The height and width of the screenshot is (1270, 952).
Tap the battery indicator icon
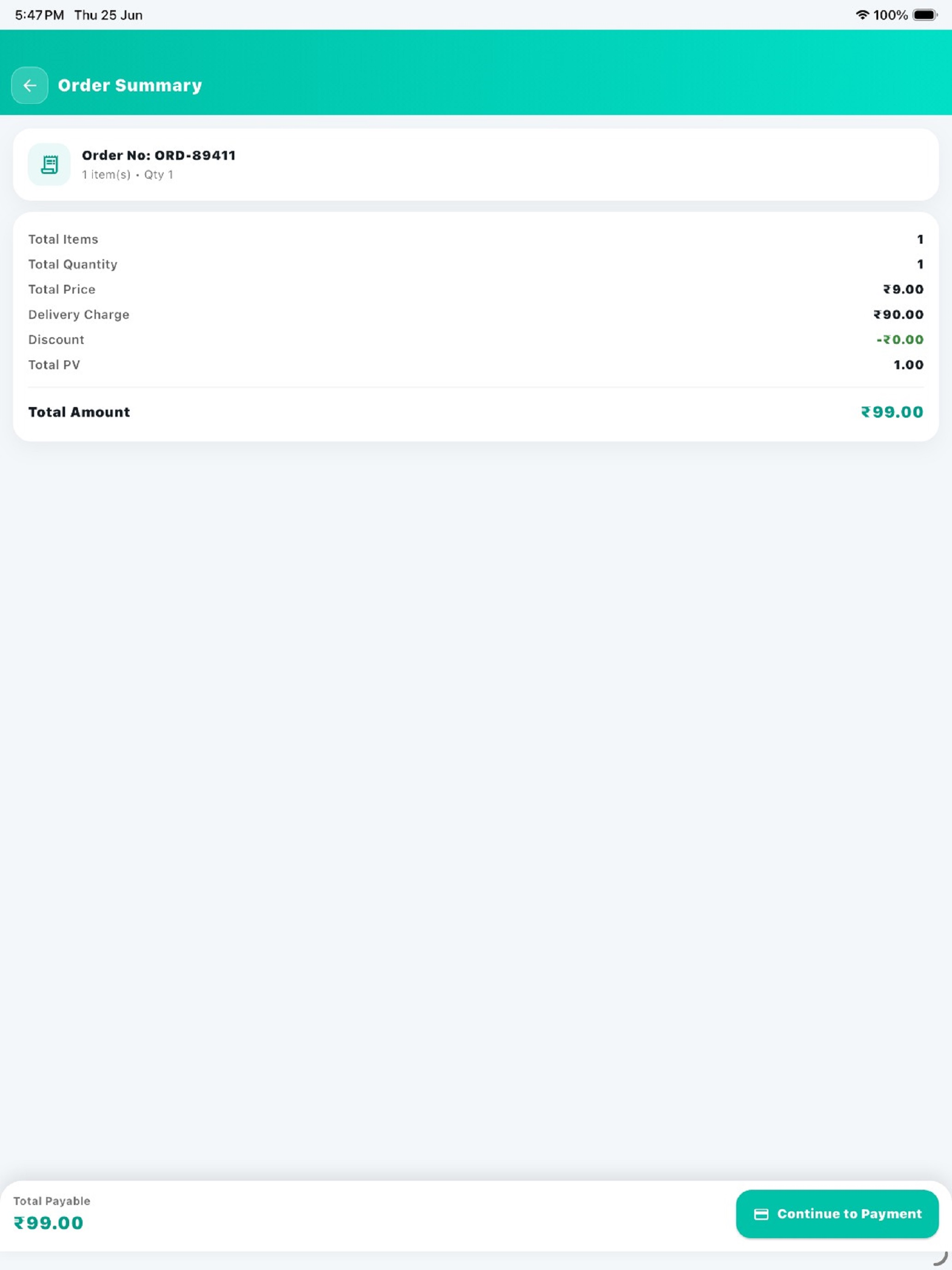pyautogui.click(x=925, y=15)
